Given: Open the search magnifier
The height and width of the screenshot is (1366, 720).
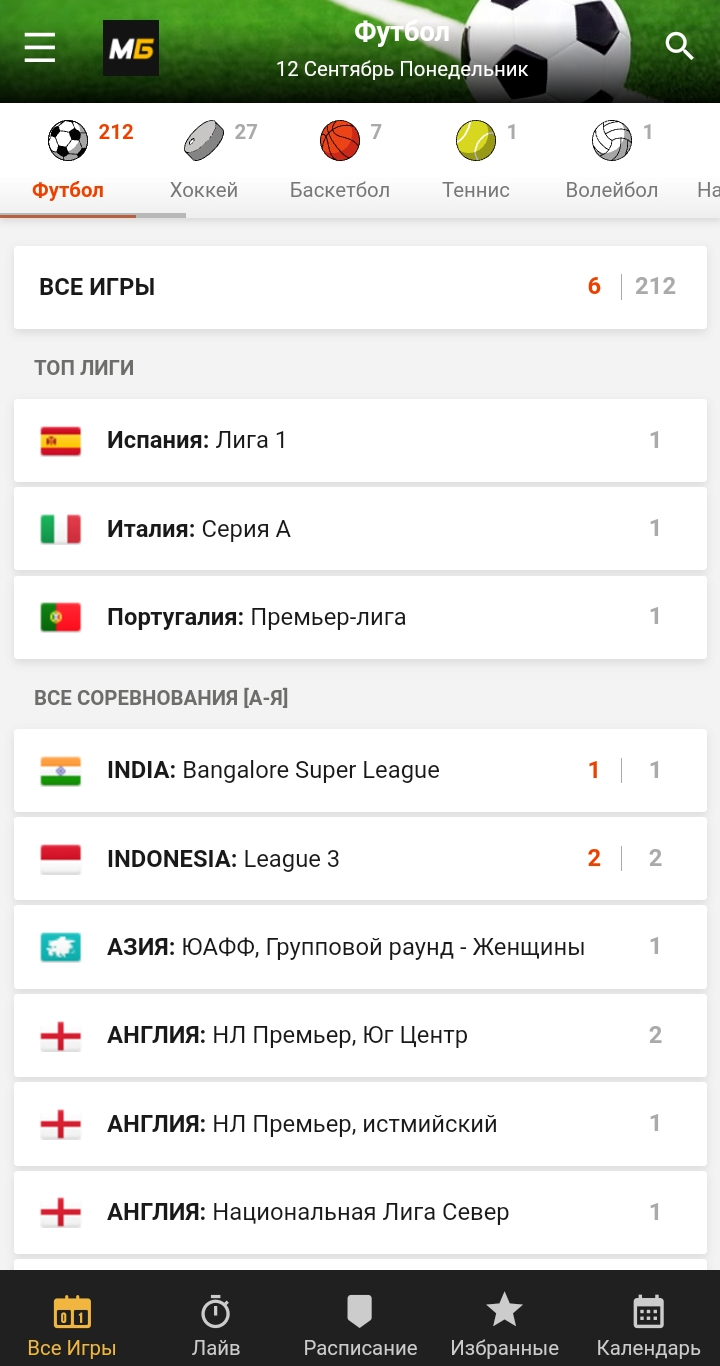Looking at the screenshot, I should pos(679,46).
